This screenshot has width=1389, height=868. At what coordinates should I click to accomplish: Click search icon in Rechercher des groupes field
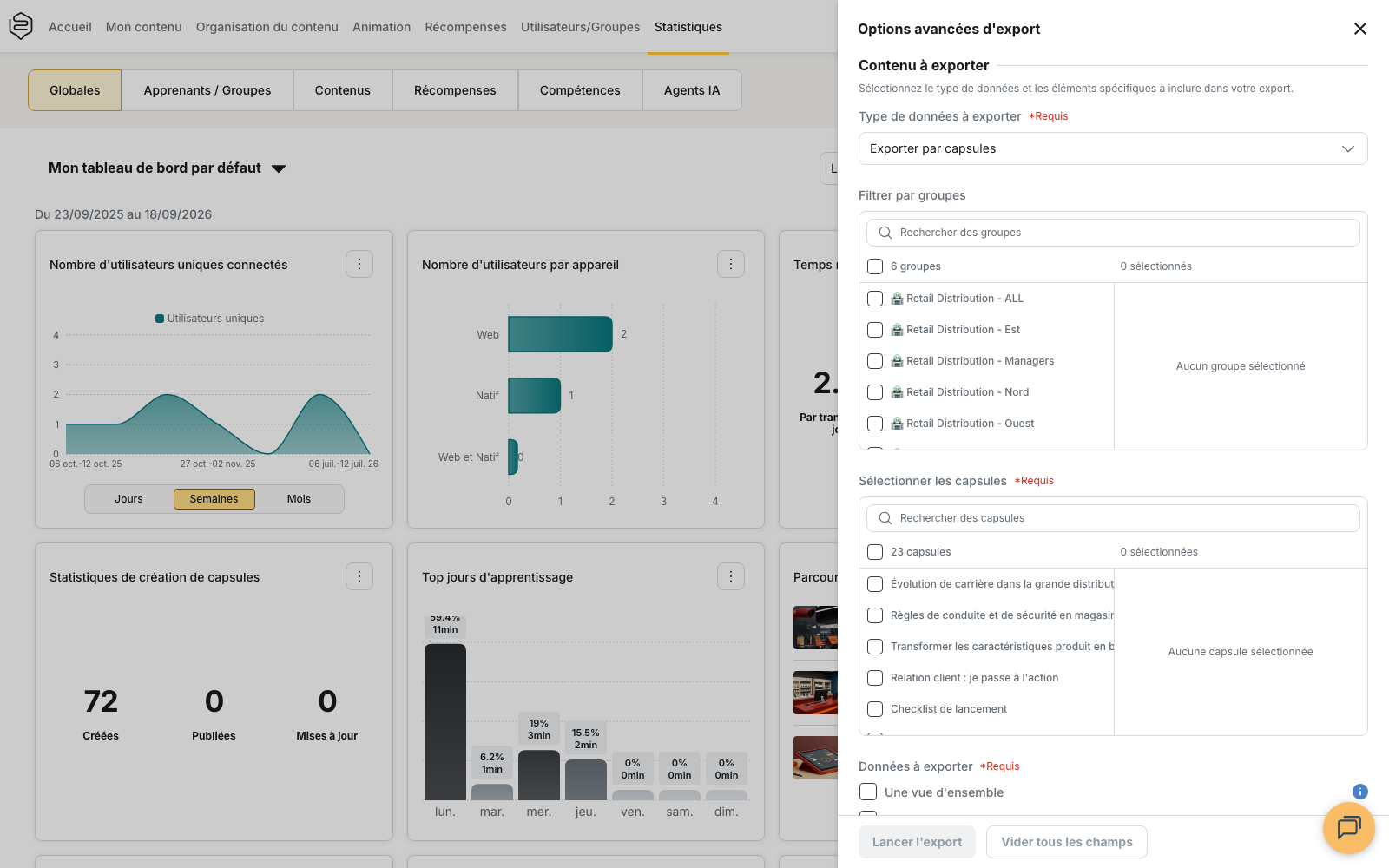click(885, 233)
